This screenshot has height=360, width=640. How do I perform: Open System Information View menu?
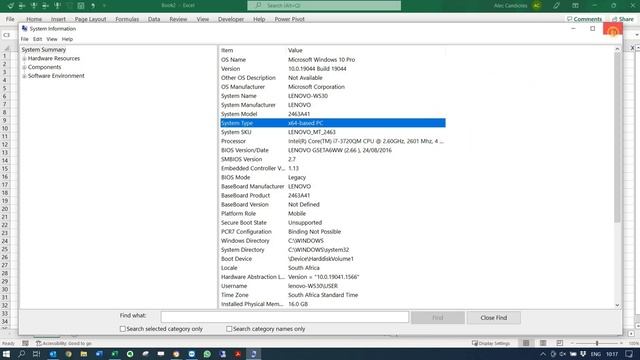point(51,39)
